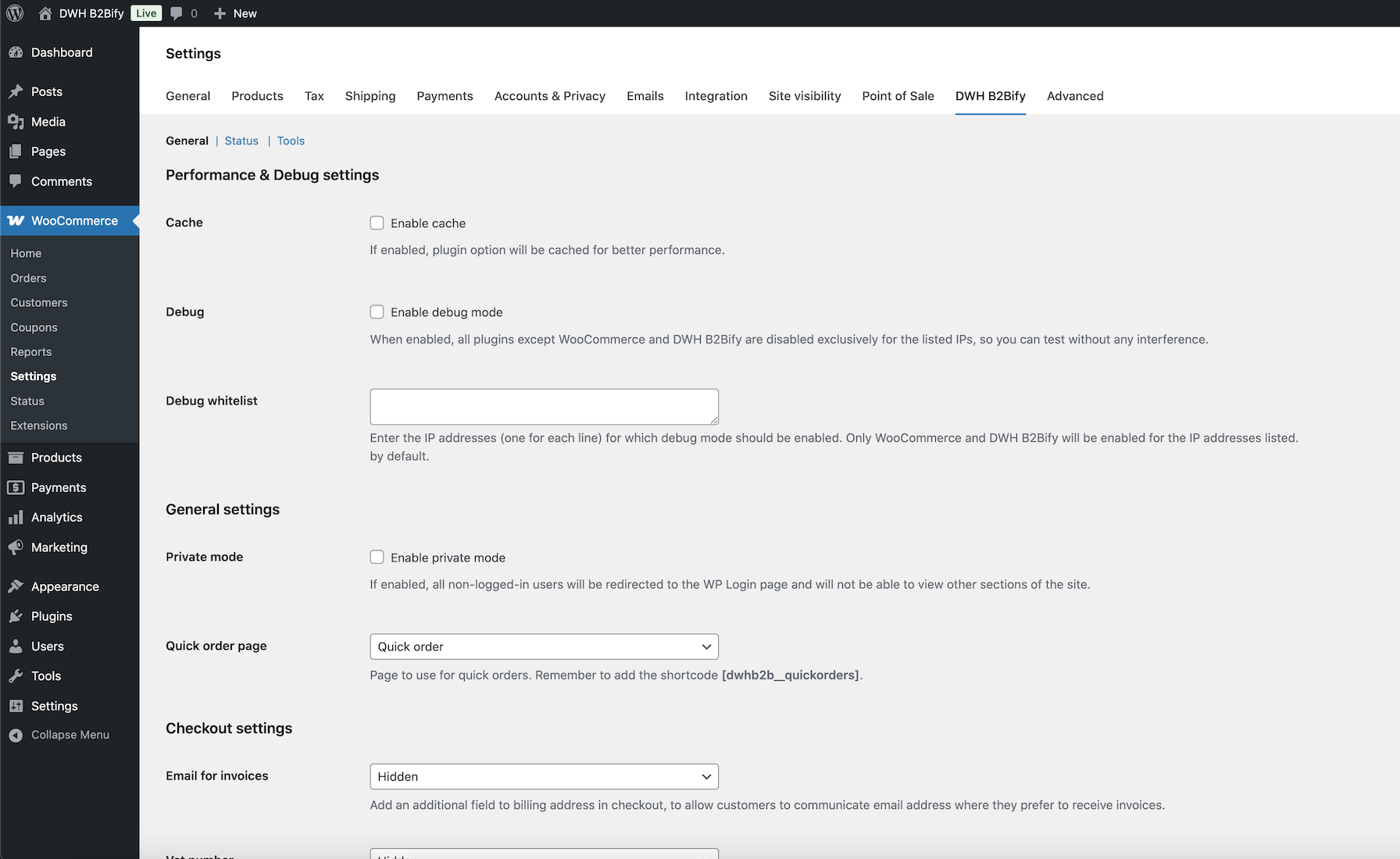Go to Customers in WooCommerce menu
Screen dimensions: 1400x859
click(39, 302)
